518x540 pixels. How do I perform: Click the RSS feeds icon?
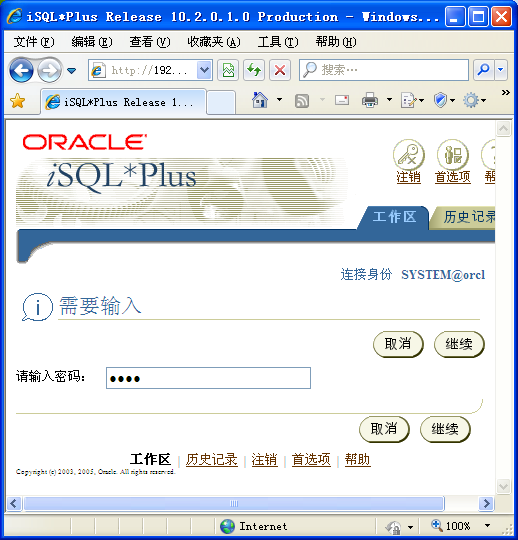pos(302,101)
